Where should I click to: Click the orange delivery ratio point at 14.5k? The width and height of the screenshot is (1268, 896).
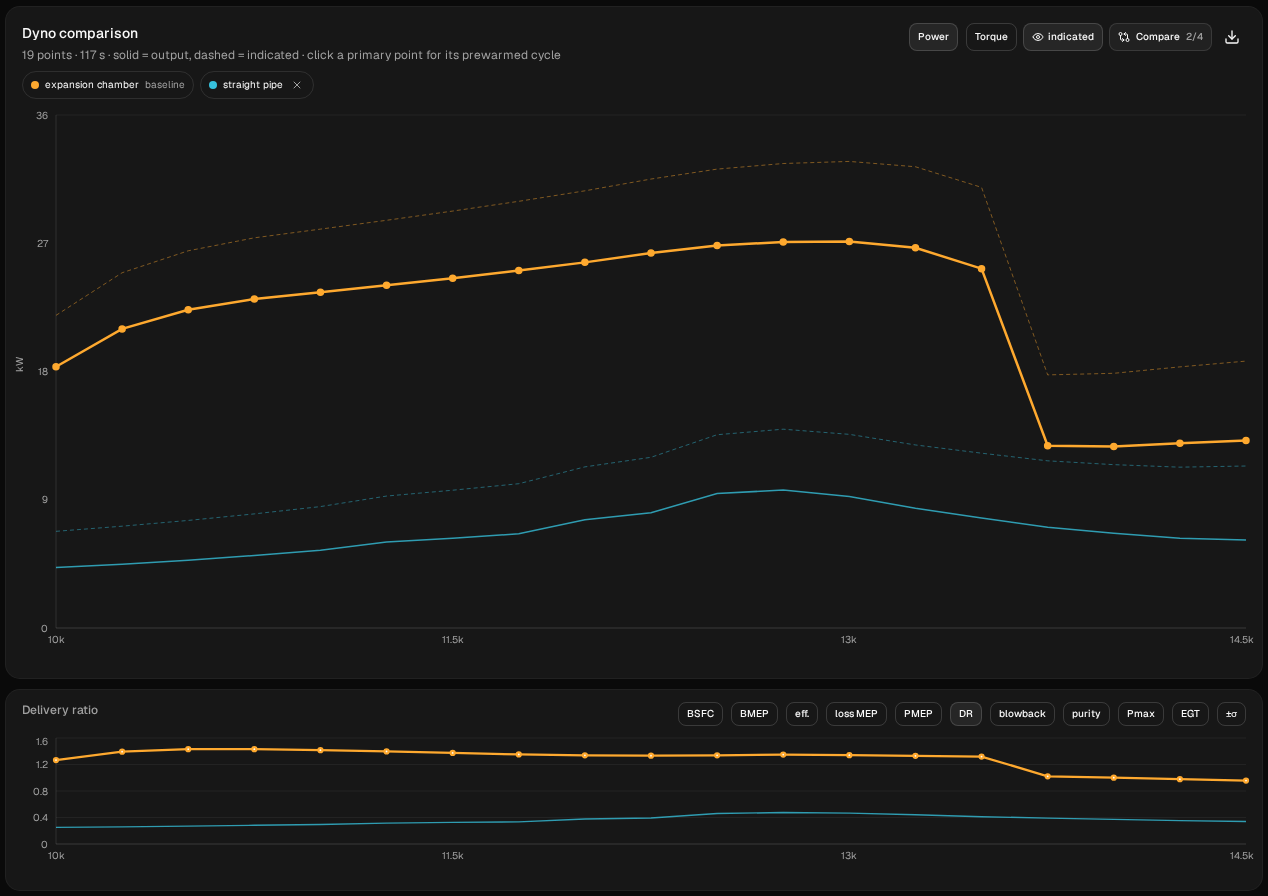pyautogui.click(x=1245, y=781)
